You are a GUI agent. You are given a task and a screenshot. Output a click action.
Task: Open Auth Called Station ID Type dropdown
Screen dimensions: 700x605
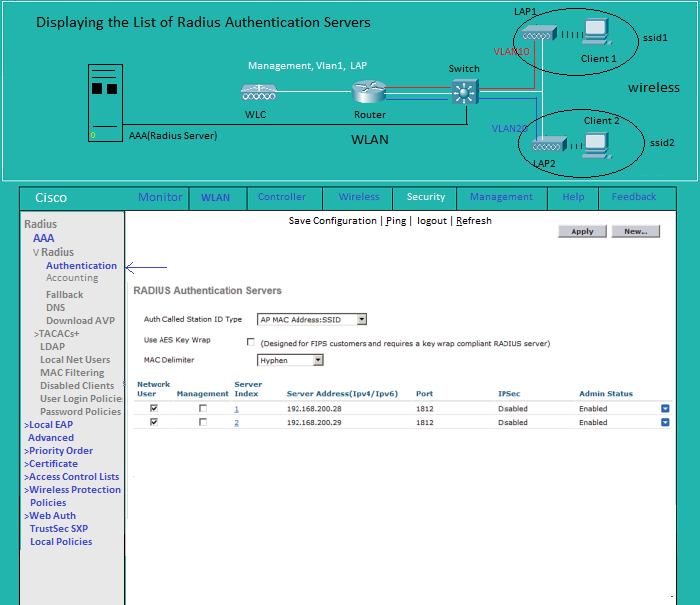click(x=312, y=319)
